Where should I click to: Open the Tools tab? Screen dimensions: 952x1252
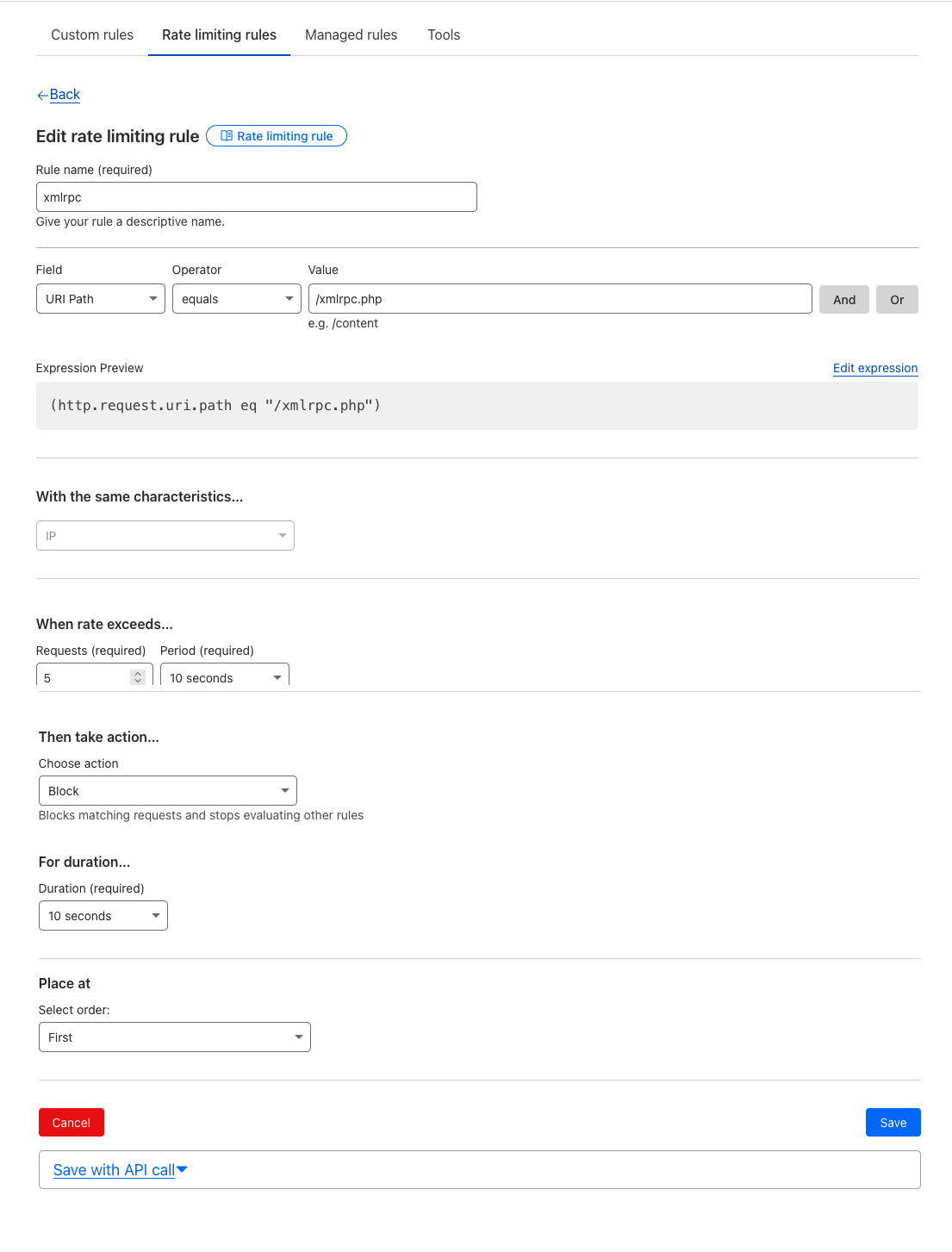tap(444, 35)
